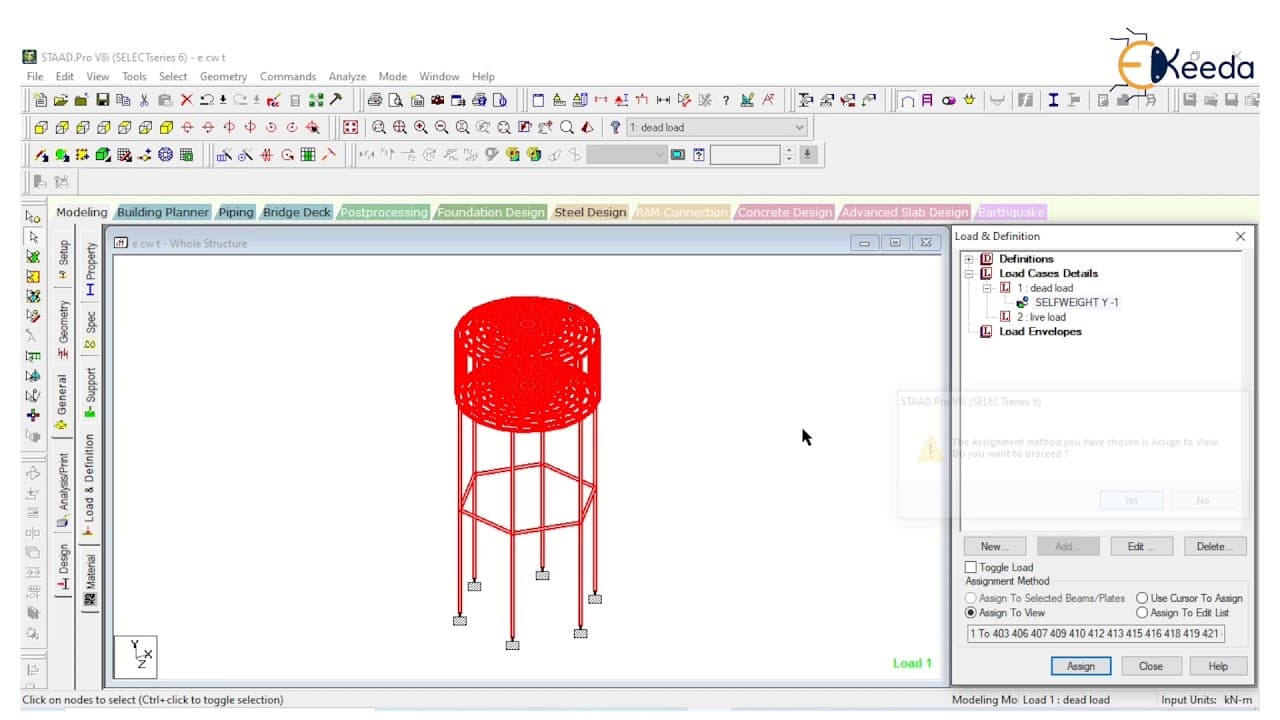The width and height of the screenshot is (1280, 720).
Task: Select the SELFWEIGHT Y -1 tree item
Action: pos(1076,302)
